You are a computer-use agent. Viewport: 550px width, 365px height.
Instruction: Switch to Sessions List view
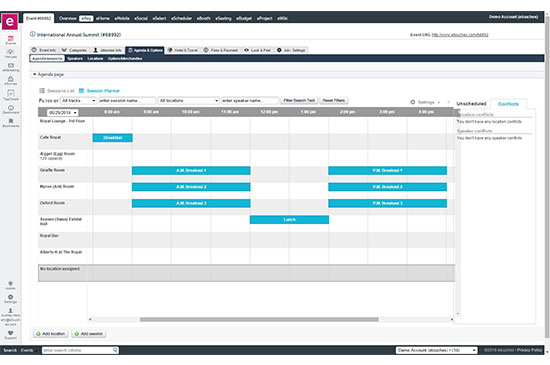(x=57, y=90)
